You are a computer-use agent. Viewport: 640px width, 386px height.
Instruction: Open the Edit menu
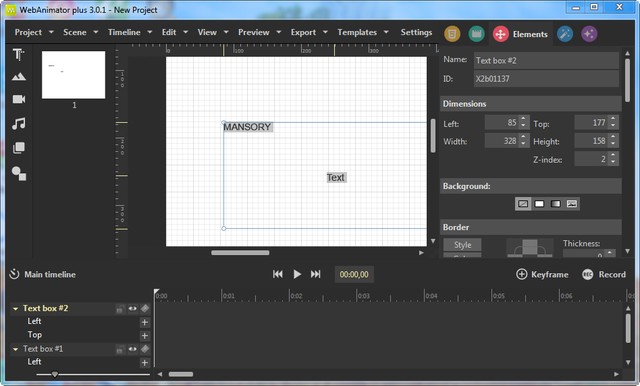(x=169, y=32)
